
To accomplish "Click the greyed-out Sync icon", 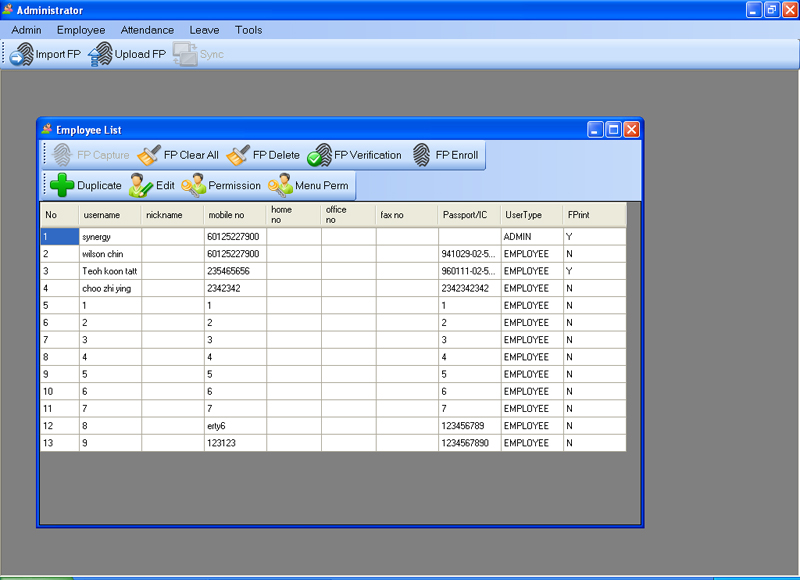I will click(185, 54).
